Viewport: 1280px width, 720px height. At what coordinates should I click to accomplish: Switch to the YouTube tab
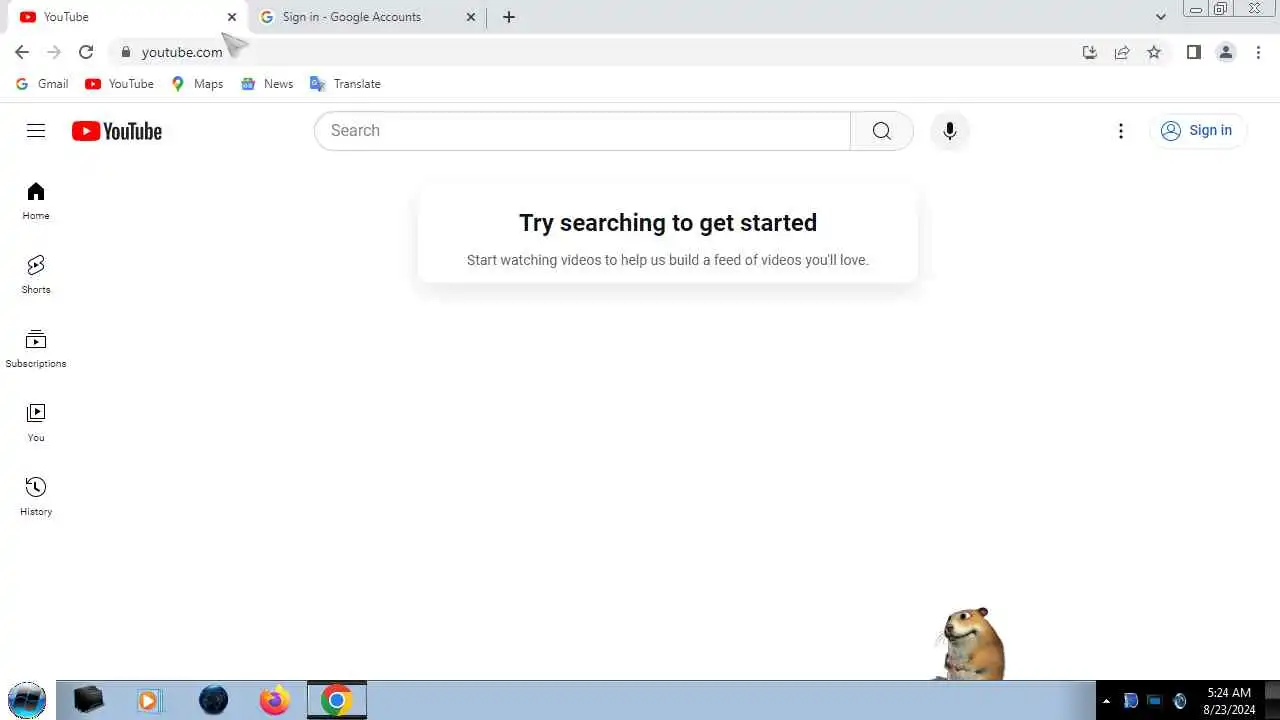coord(125,17)
